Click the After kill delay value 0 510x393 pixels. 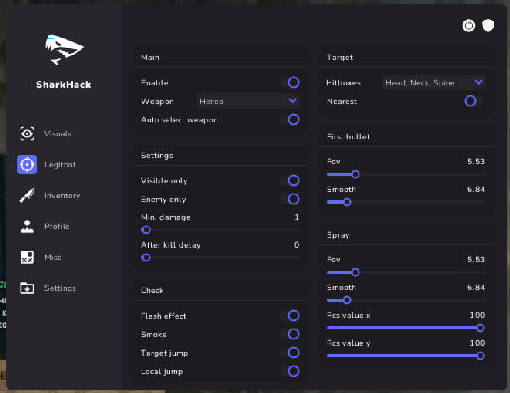click(x=297, y=245)
